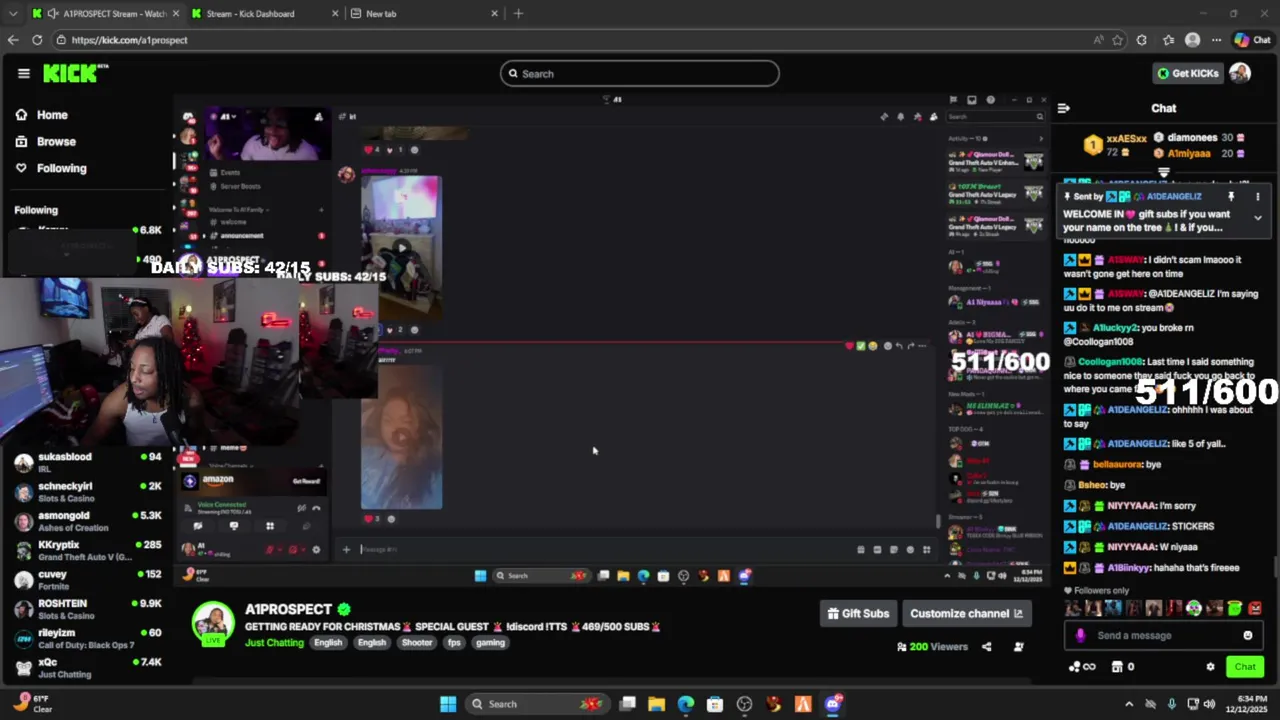
Task: Click the kick.com address bar
Action: point(570,40)
